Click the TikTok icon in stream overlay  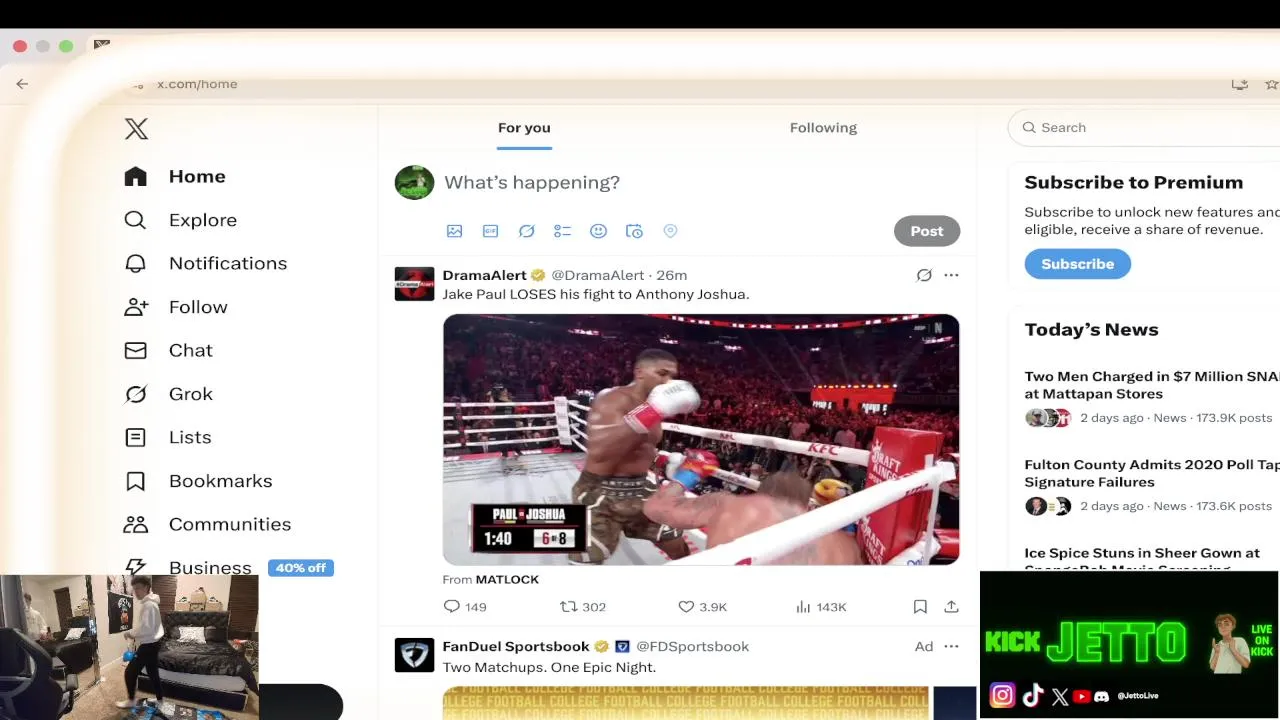[x=1033, y=696]
